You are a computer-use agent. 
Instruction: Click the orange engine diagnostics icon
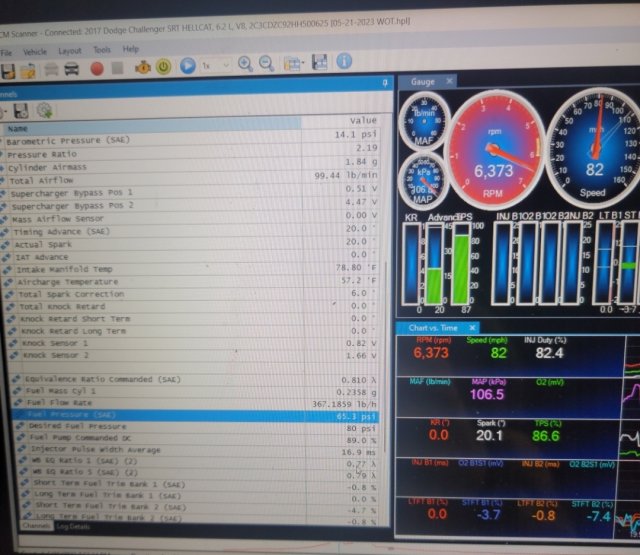(142, 67)
